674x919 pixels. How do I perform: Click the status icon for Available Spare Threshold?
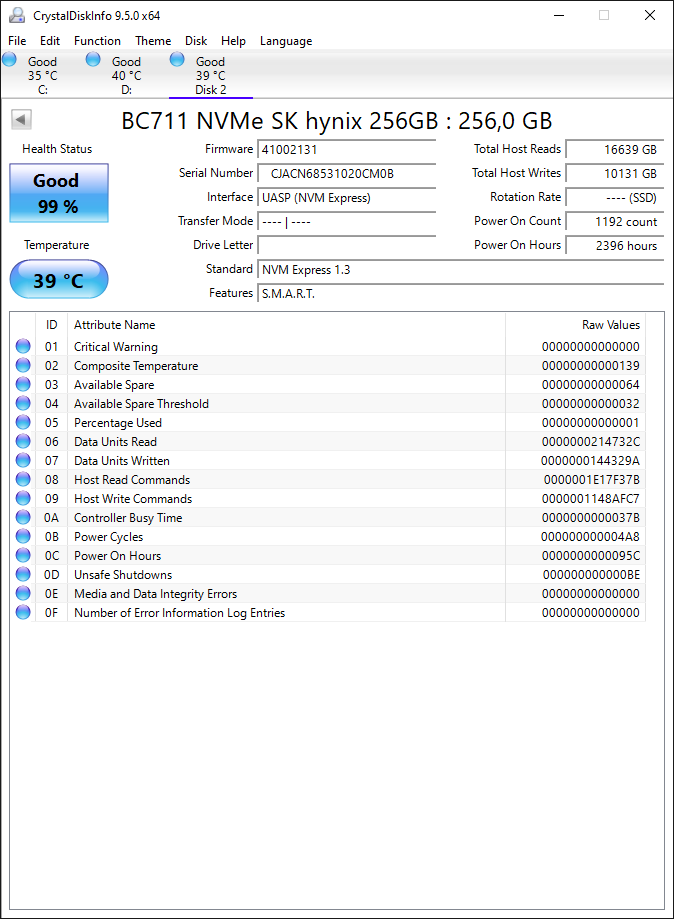[23, 403]
